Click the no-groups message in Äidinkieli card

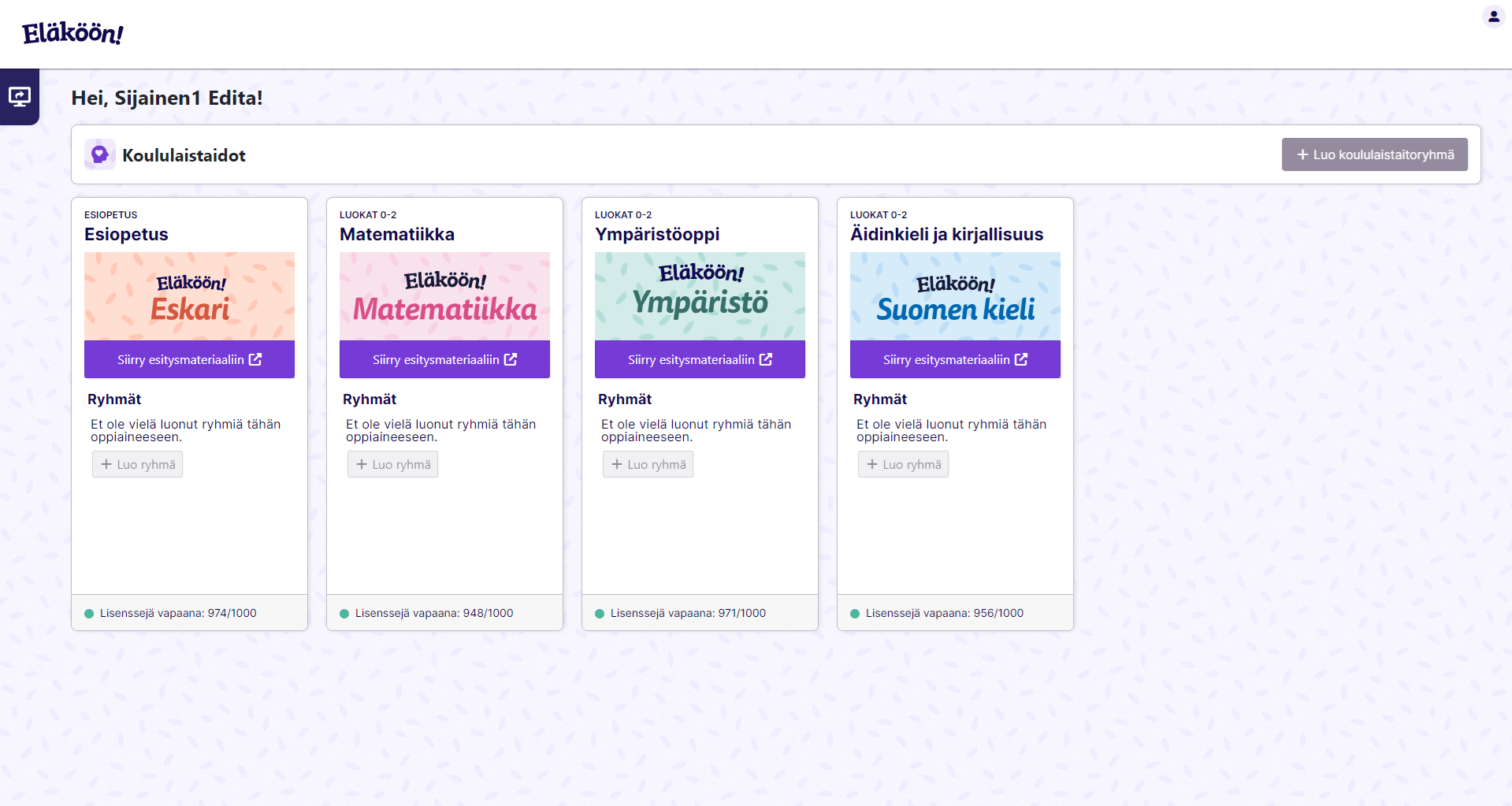[952, 430]
